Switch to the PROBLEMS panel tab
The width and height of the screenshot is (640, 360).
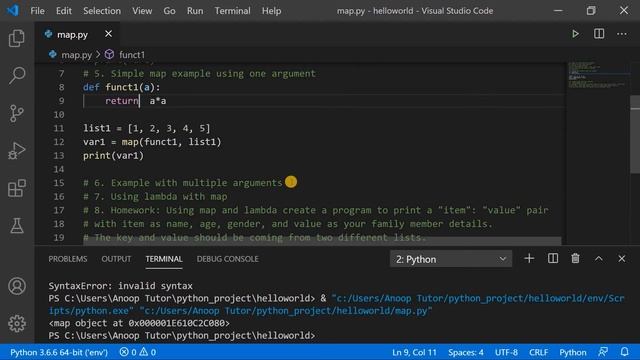coord(68,259)
